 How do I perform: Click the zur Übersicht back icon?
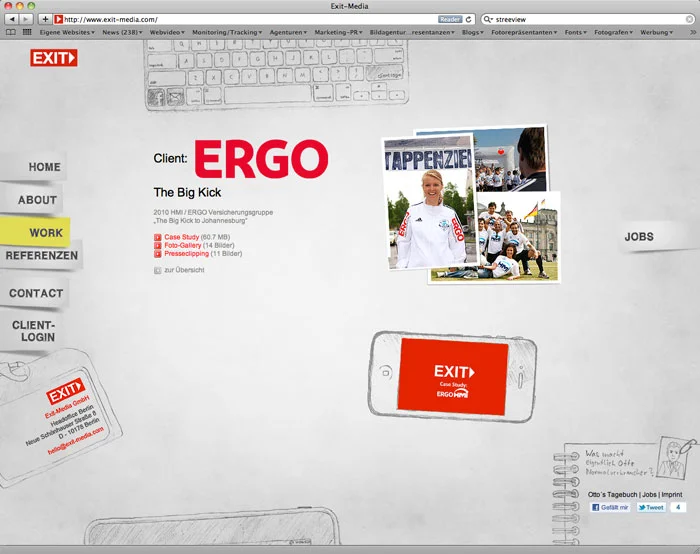click(x=157, y=270)
